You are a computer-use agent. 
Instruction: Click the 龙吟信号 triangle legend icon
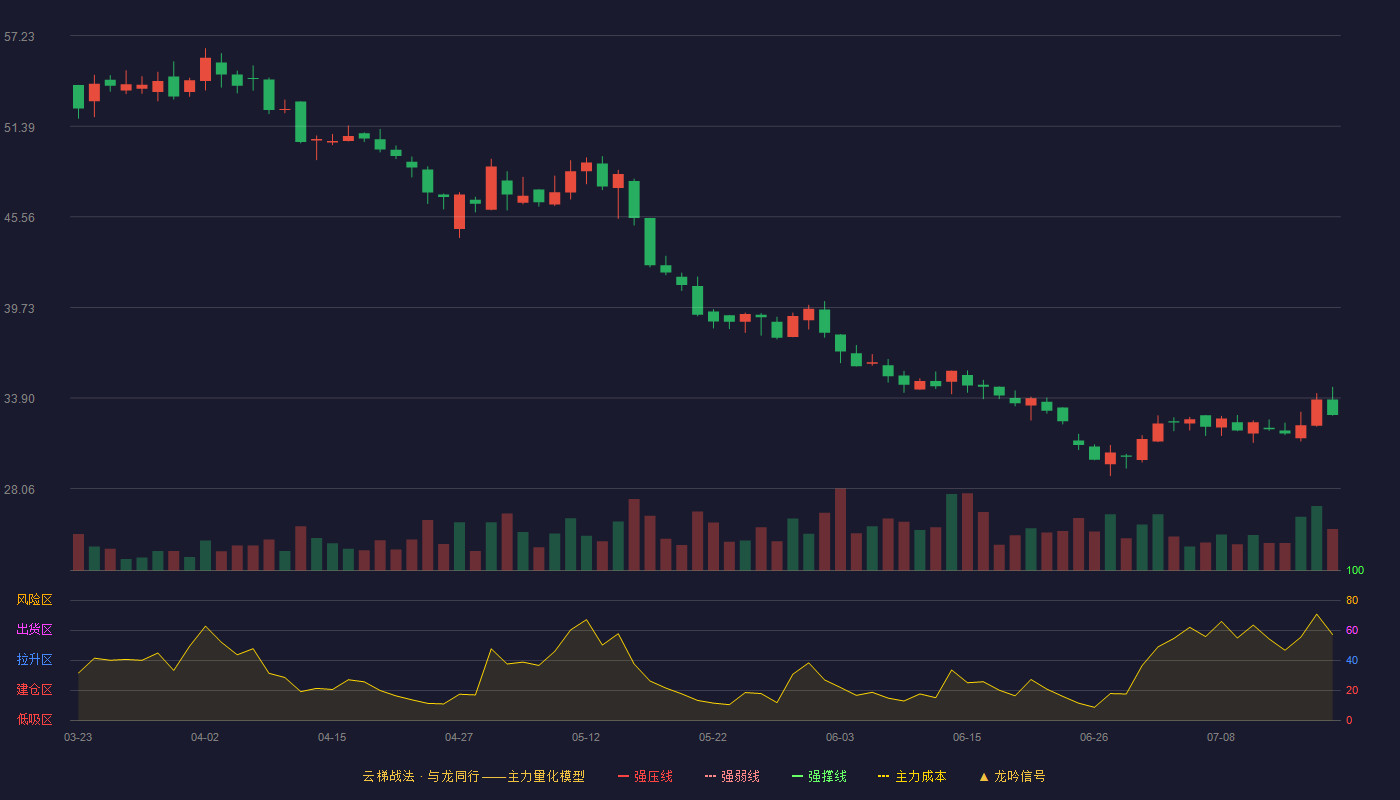pyautogui.click(x=984, y=776)
